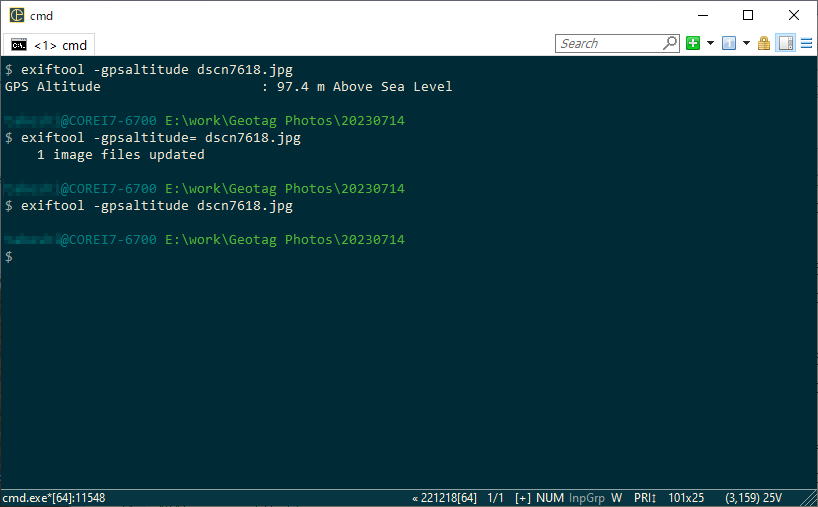Viewport: 818px width, 507px height.
Task: Select the <1> cmd tab
Action: tap(49, 45)
